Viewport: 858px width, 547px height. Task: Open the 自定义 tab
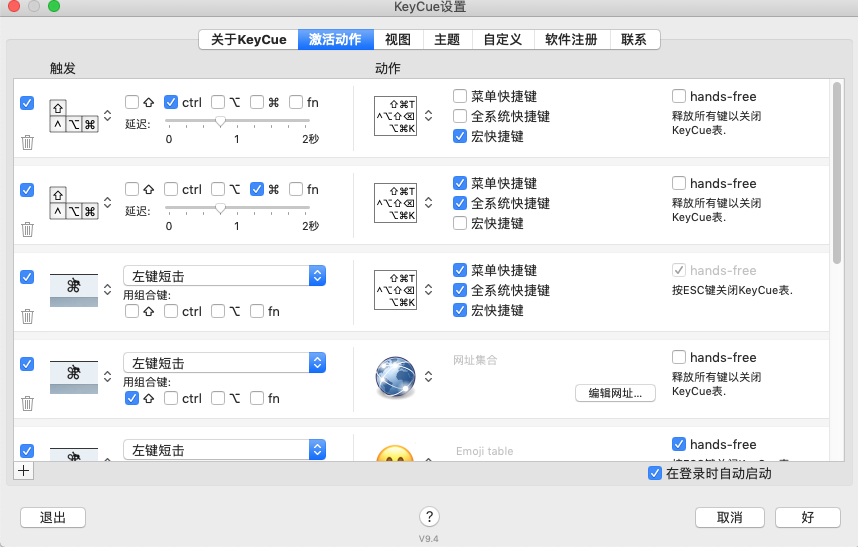tap(503, 40)
